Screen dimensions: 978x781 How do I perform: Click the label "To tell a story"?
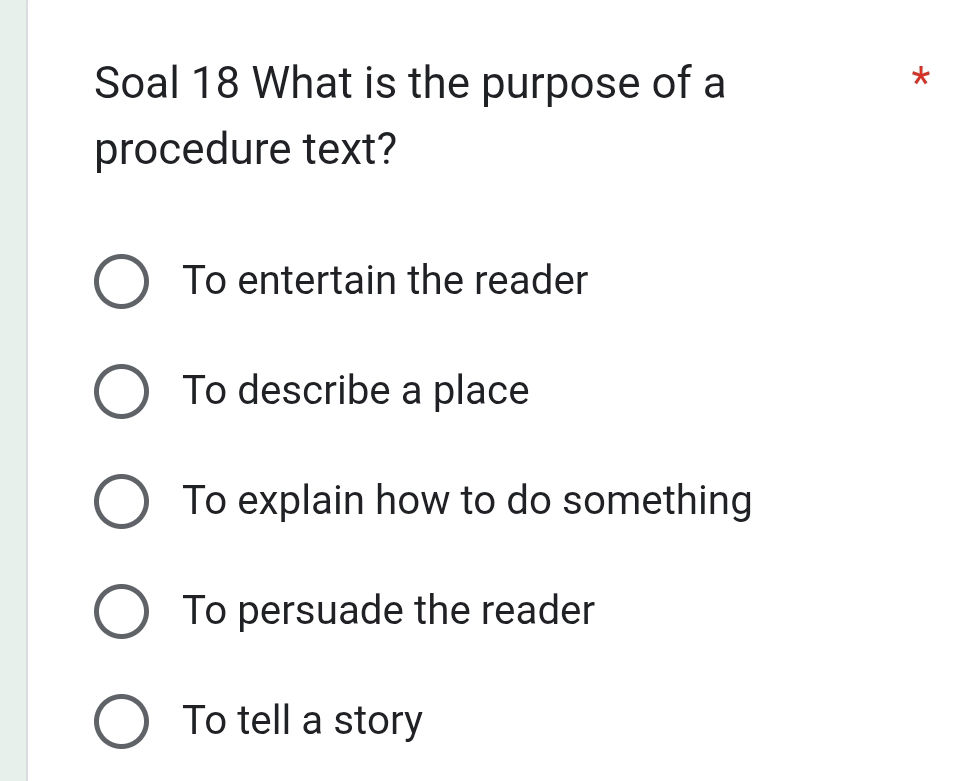coord(302,719)
